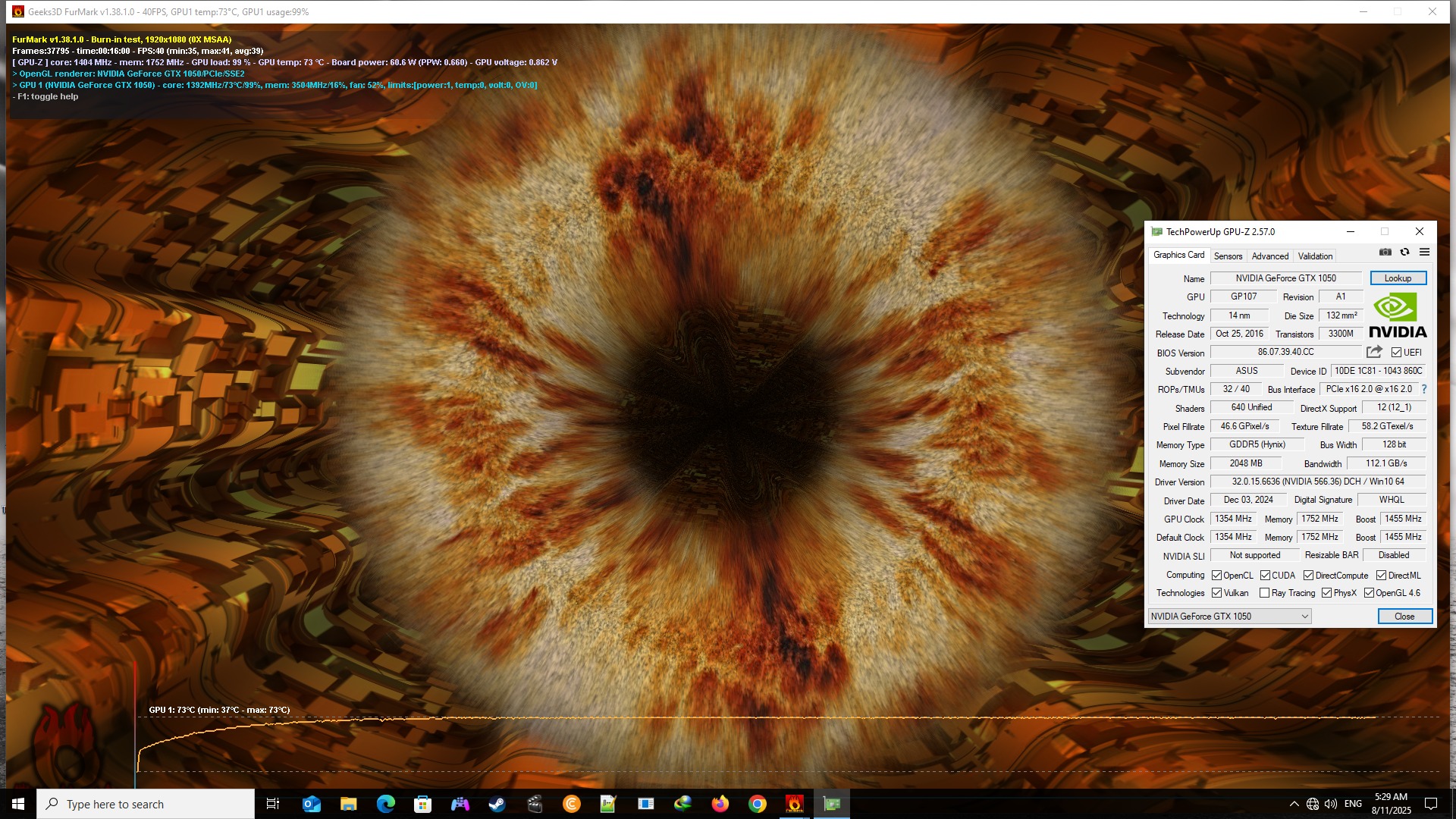
Task: Open Firefox from the taskbar
Action: coord(720,804)
